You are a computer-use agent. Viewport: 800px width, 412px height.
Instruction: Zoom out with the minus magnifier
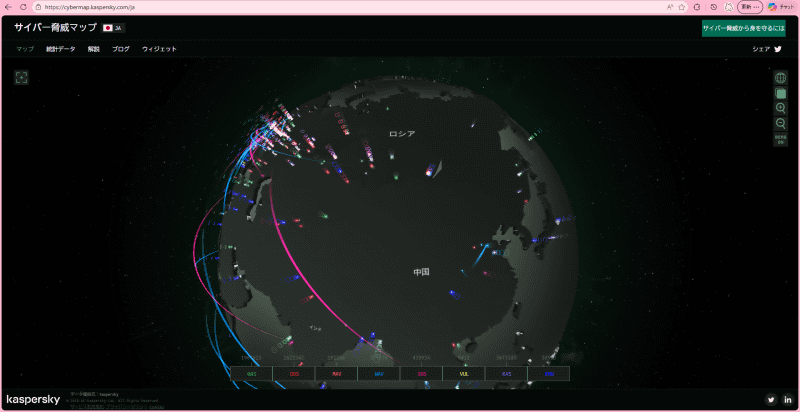pyautogui.click(x=780, y=123)
